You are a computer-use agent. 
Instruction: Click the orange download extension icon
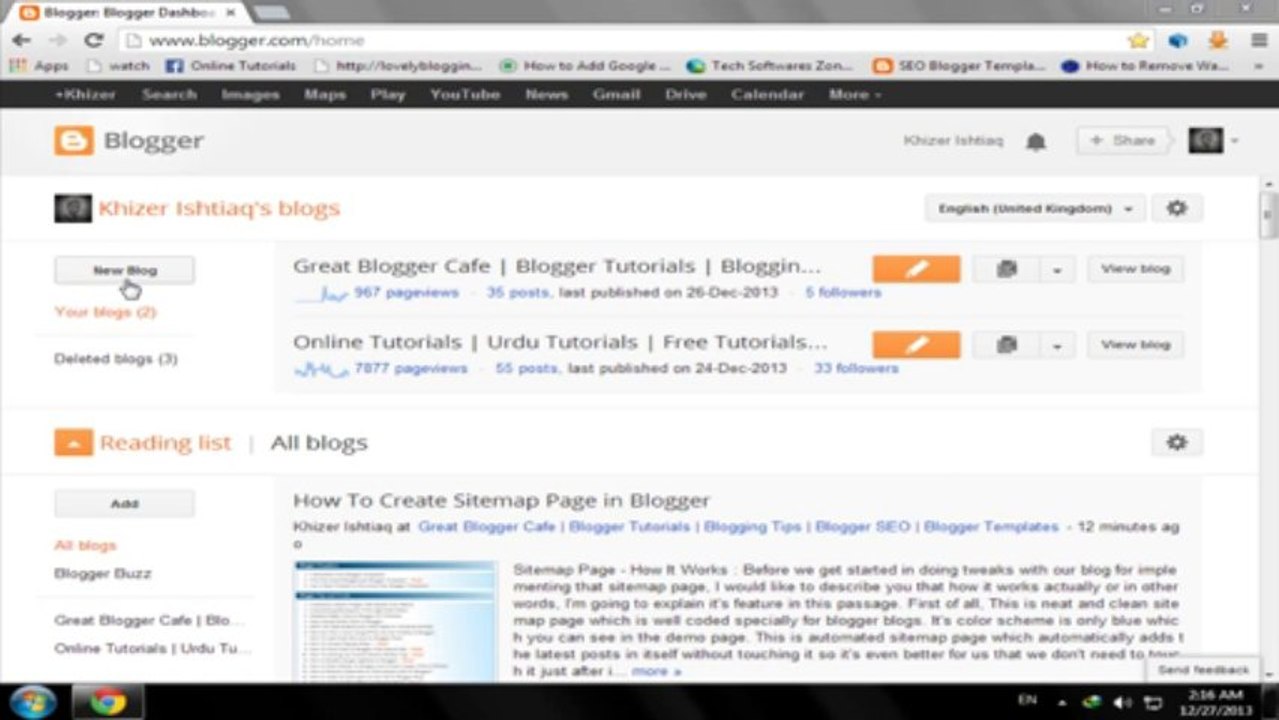coord(1218,40)
